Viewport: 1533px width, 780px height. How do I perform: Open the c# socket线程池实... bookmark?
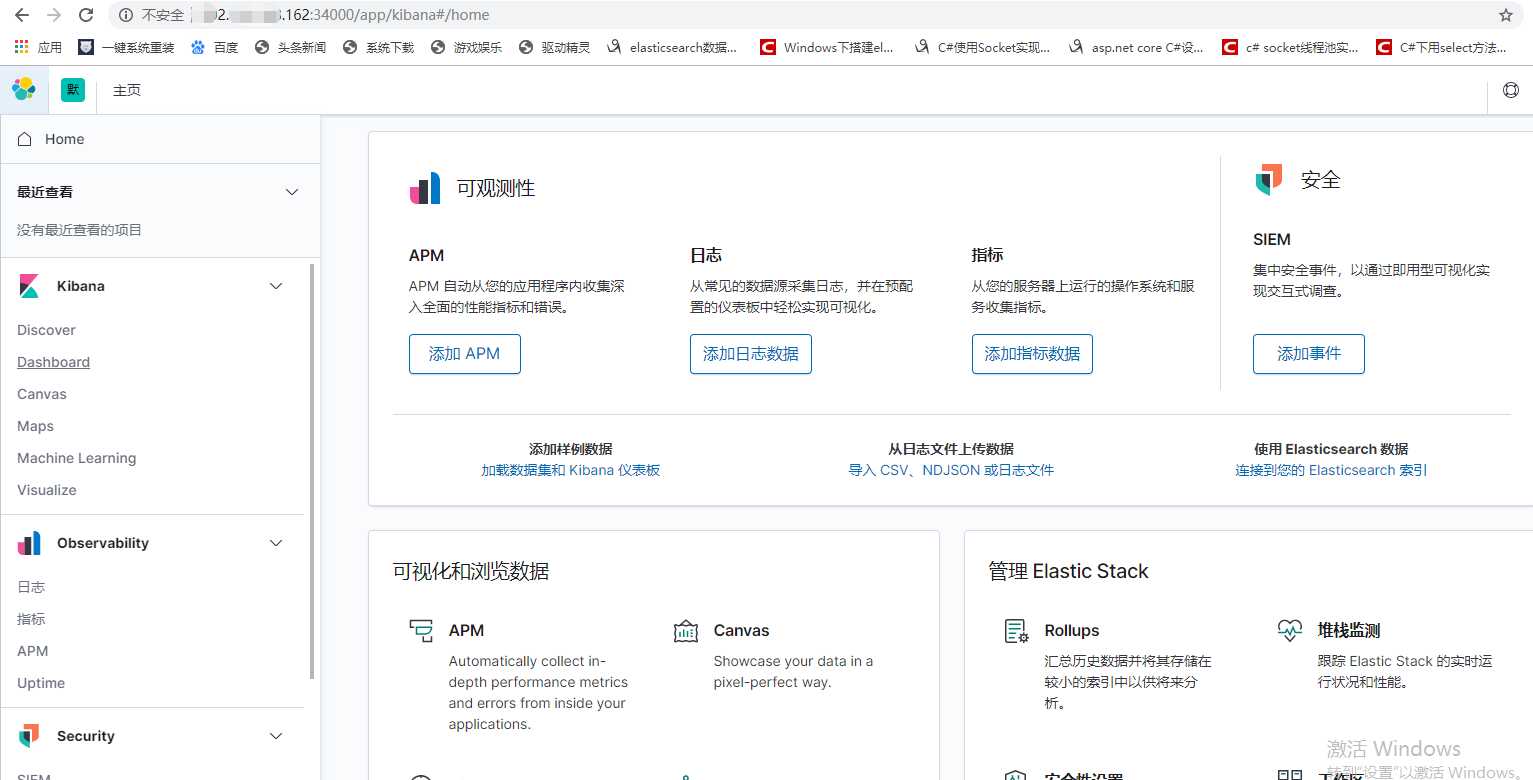tap(1290, 47)
